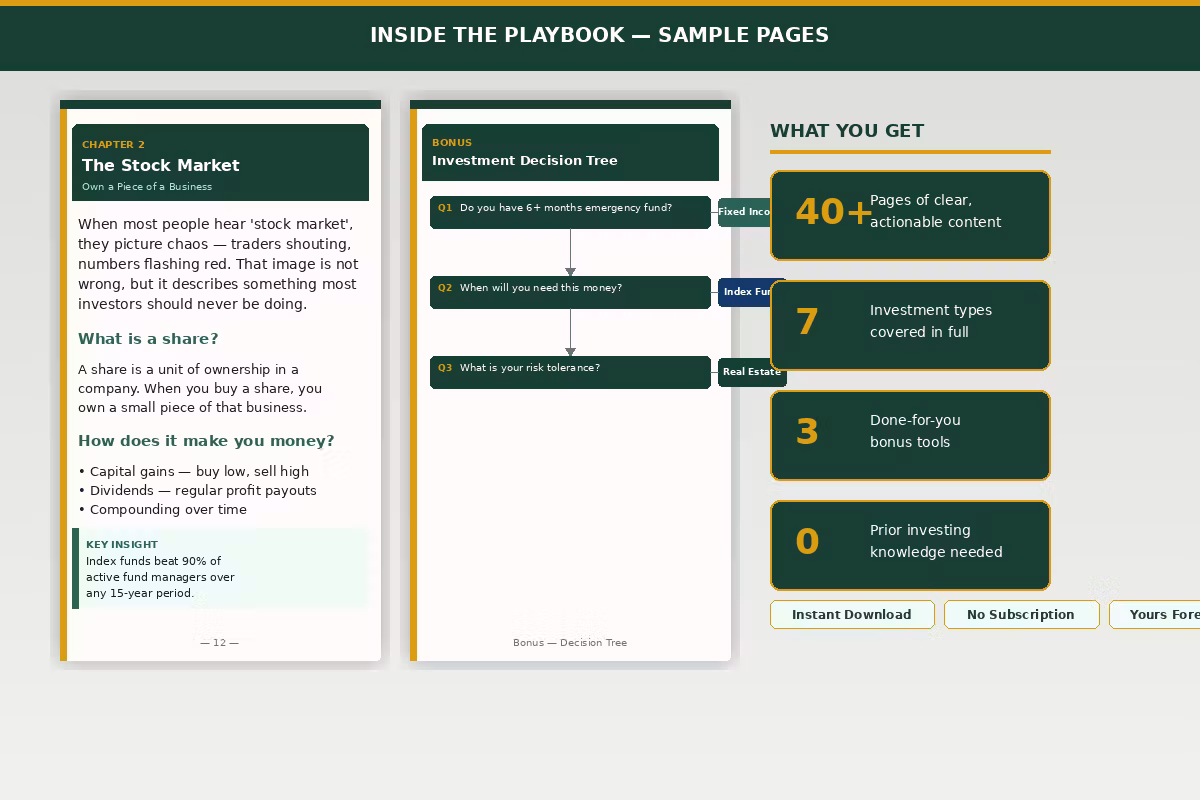Viewport: 1200px width, 800px height.
Task: Click the 'Capital gains — buy low, sell high' bullet
Action: (194, 471)
